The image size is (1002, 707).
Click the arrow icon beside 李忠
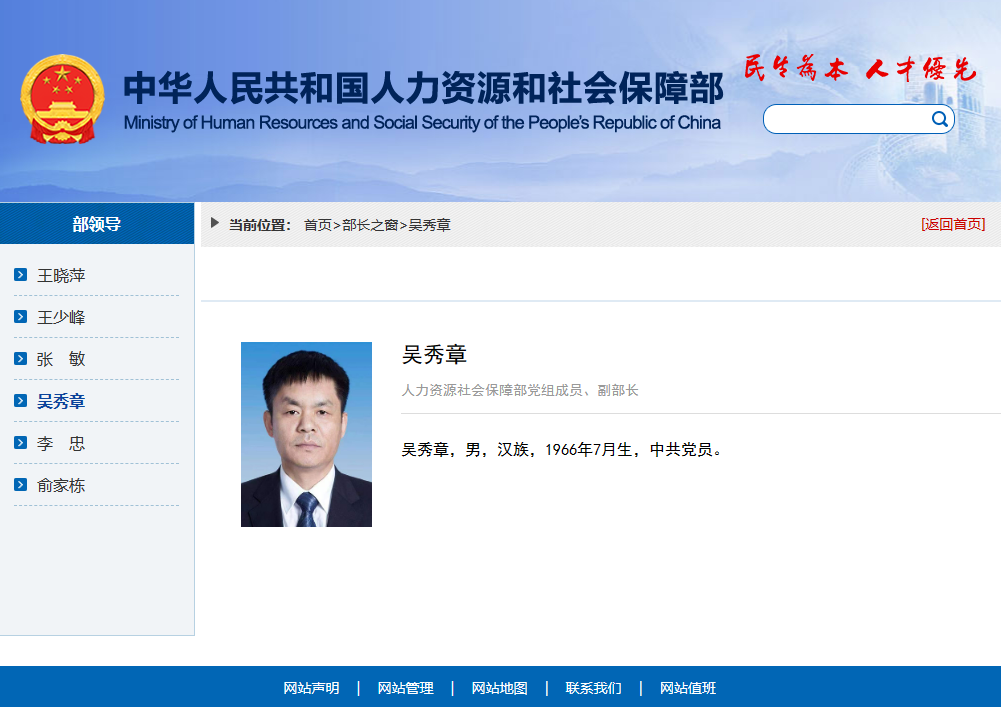(x=20, y=443)
